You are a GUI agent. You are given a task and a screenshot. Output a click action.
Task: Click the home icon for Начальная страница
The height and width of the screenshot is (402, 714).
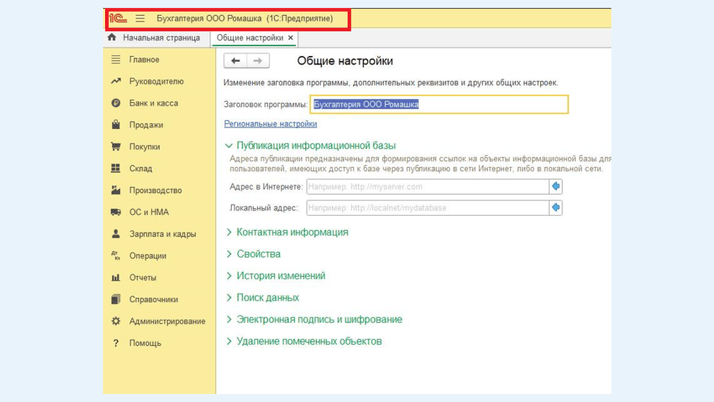[112, 38]
